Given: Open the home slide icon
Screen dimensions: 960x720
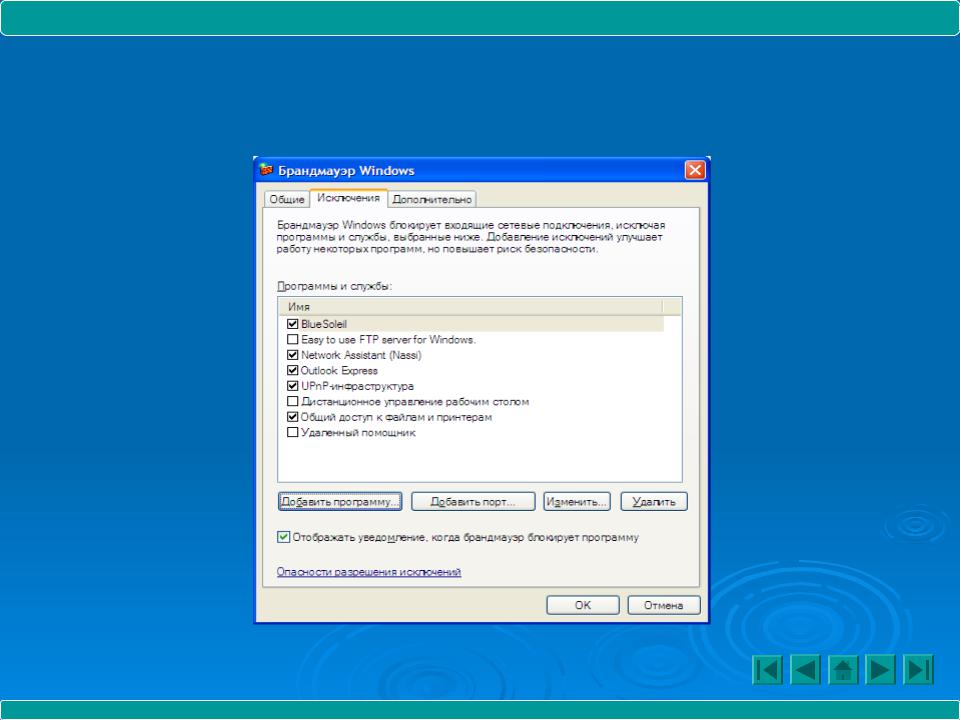Looking at the screenshot, I should (x=843, y=669).
